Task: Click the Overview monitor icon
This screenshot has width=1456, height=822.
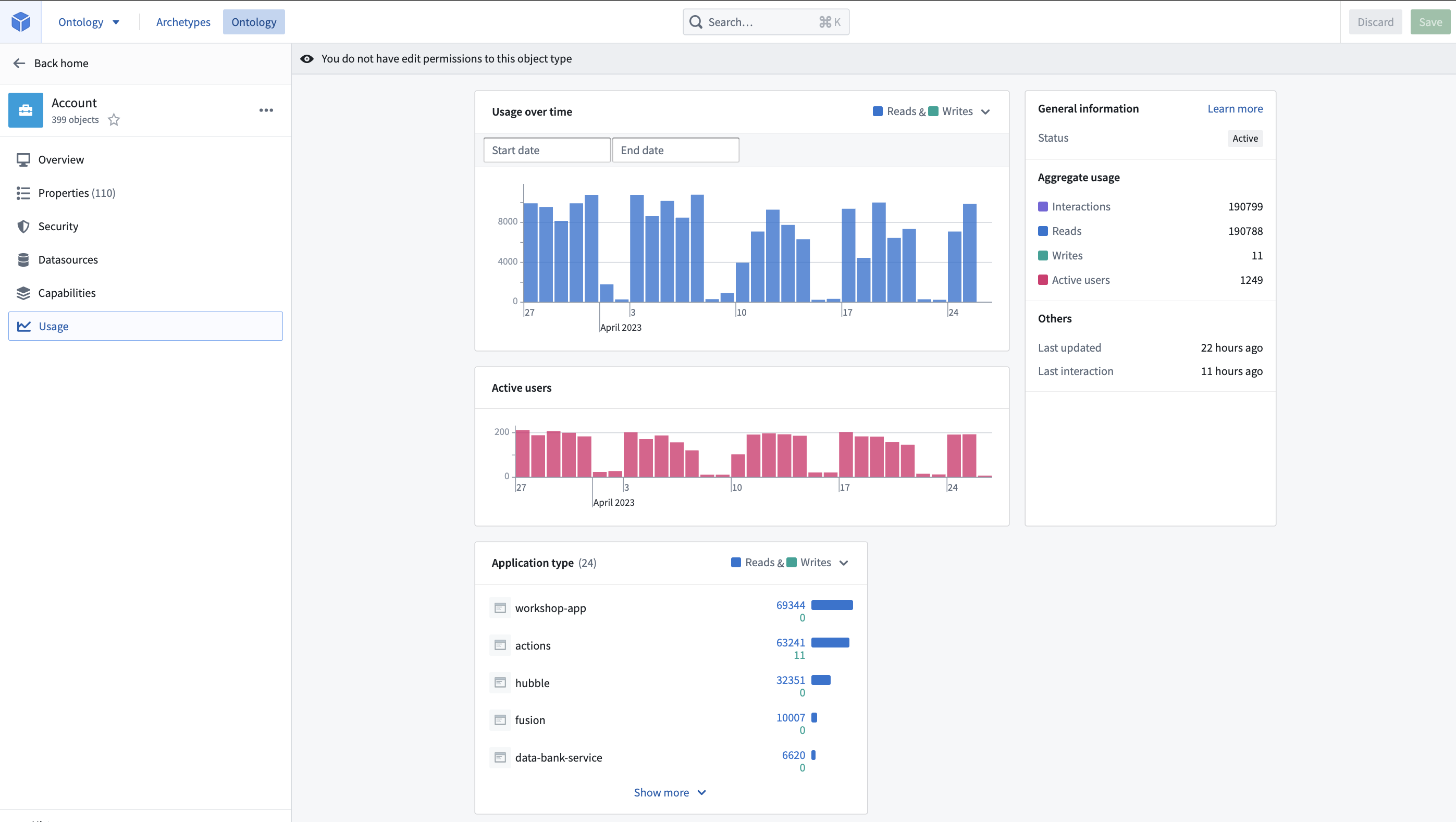Action: coord(23,160)
